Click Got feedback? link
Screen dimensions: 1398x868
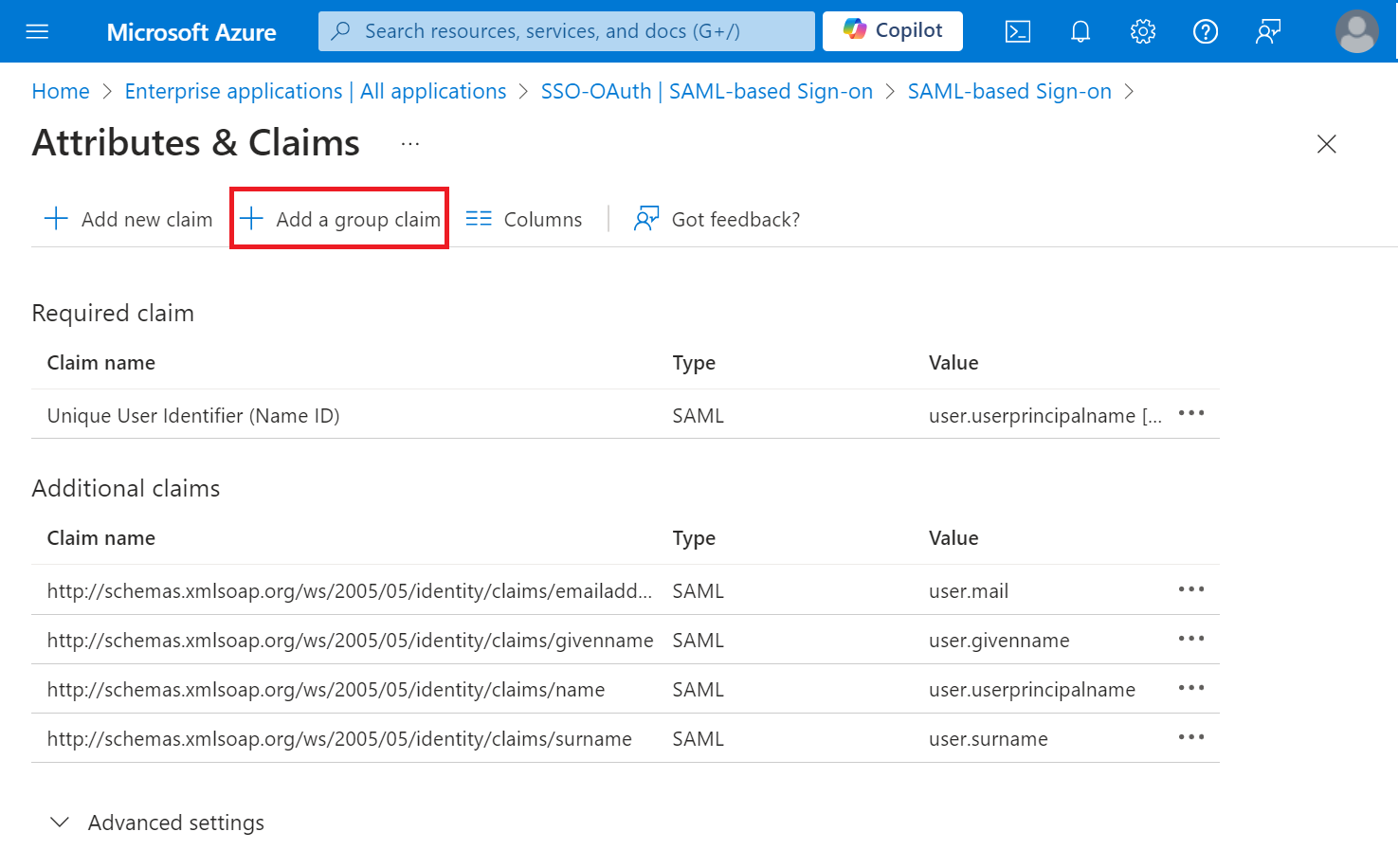coord(717,219)
